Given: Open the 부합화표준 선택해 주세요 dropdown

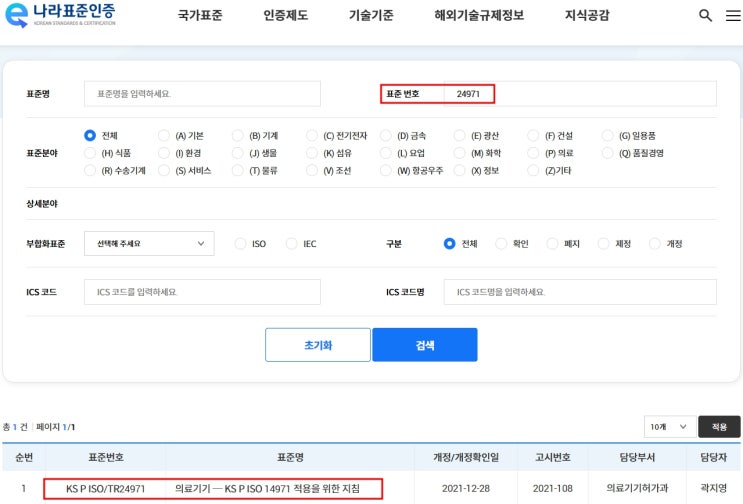Looking at the screenshot, I should tap(149, 243).
